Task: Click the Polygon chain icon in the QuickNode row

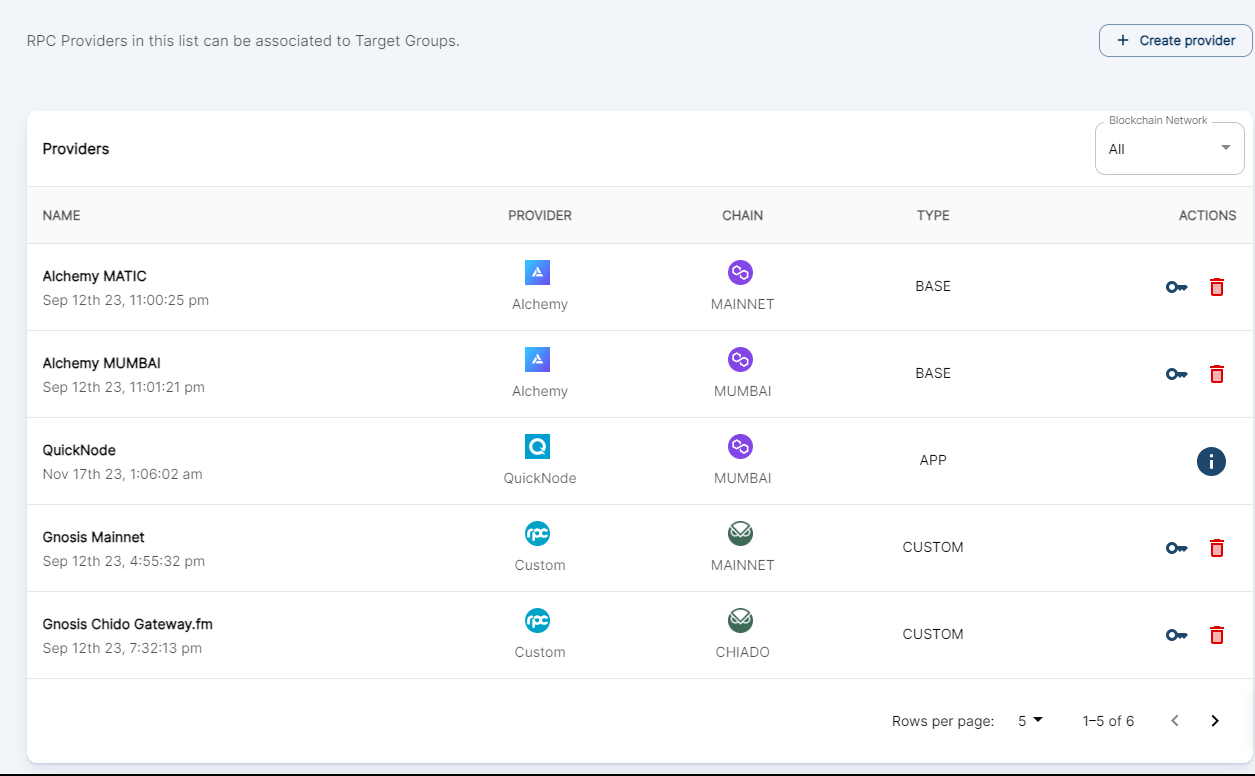Action: coord(740,446)
